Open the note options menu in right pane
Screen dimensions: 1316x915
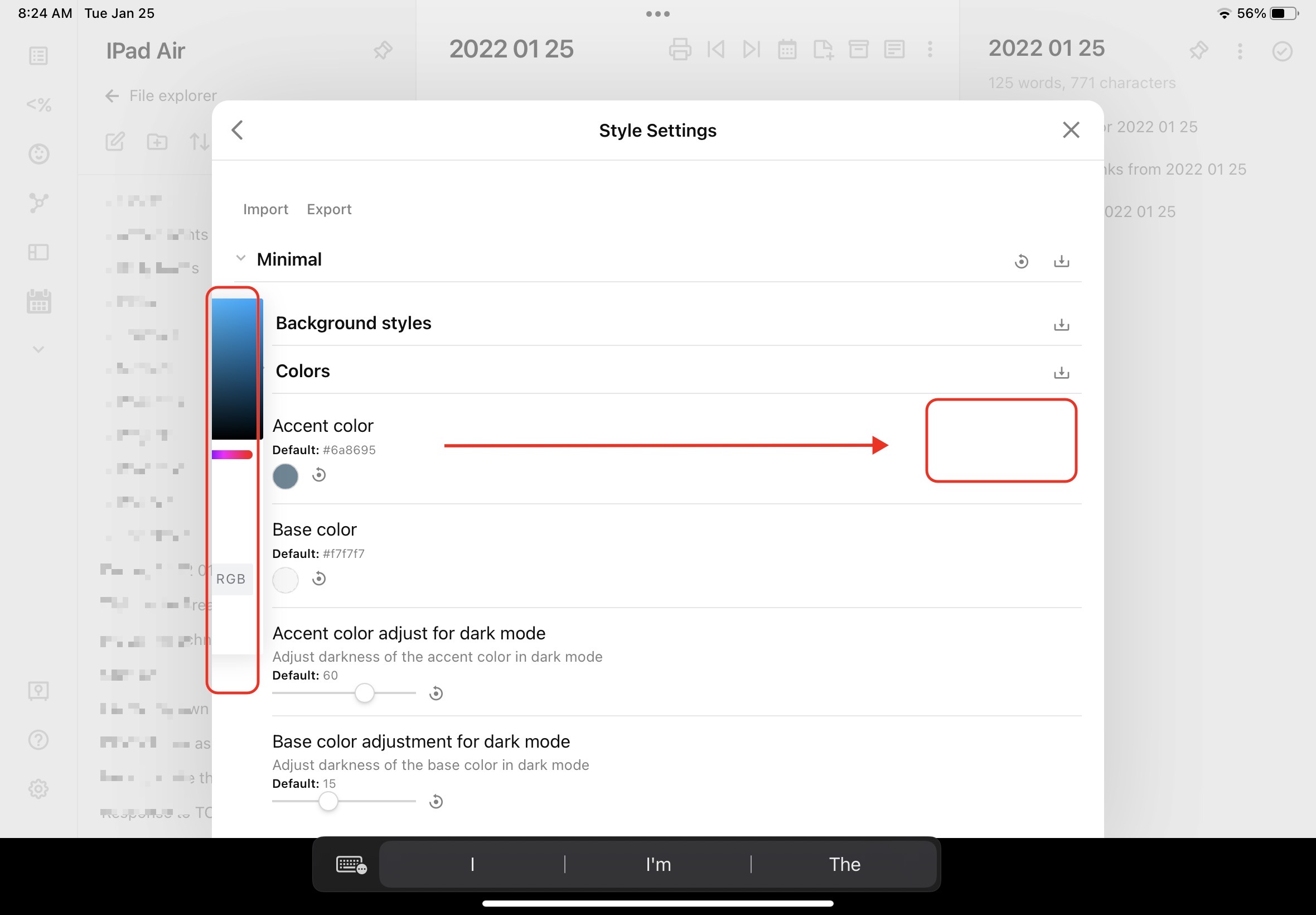1240,51
